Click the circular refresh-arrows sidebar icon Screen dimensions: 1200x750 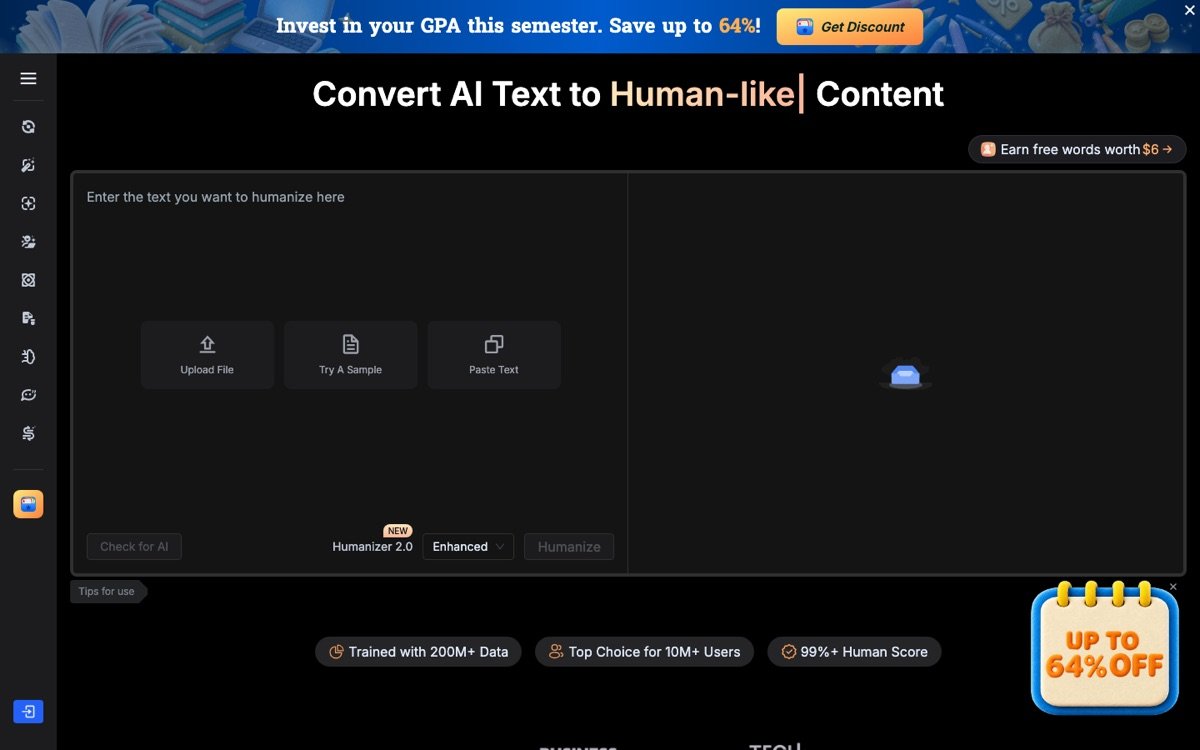(x=28, y=127)
